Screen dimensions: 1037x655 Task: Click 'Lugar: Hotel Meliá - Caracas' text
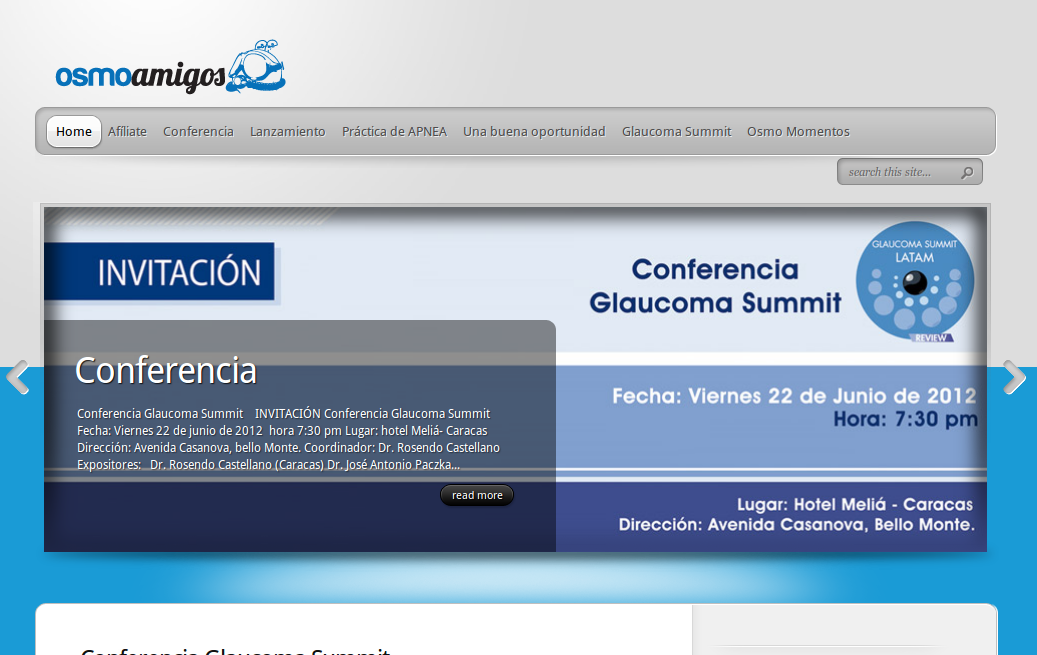point(855,505)
